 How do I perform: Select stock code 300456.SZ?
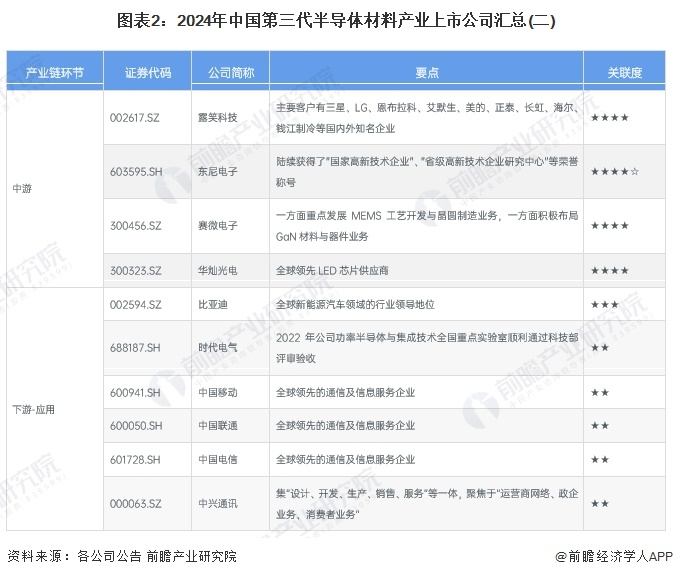(136, 226)
